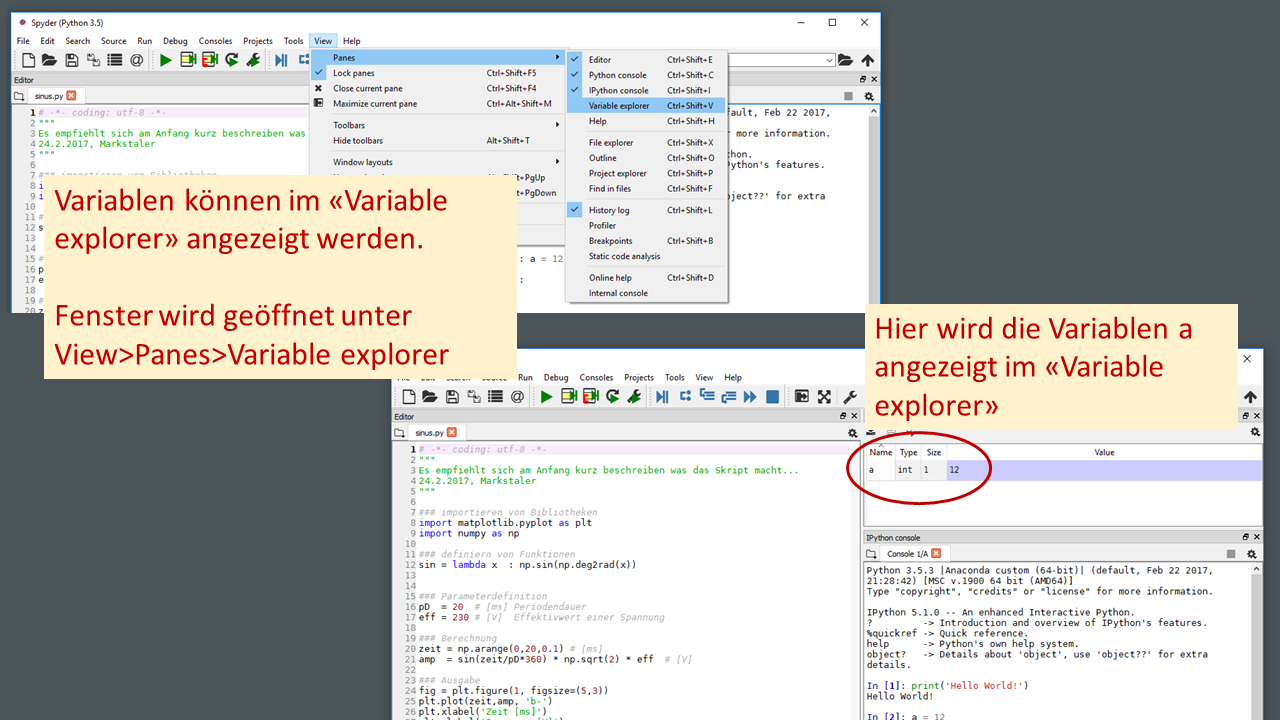
Task: Open working directory dropdown in top window
Action: coord(829,61)
